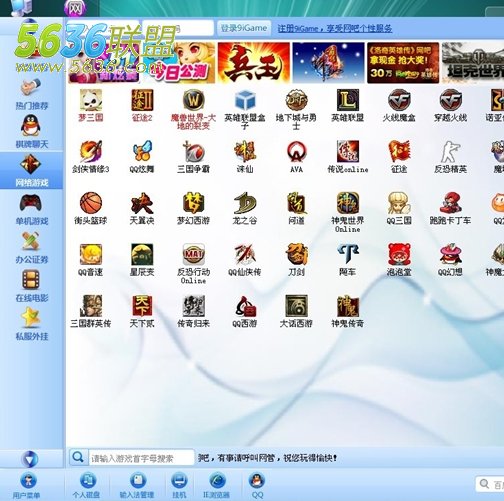The image size is (504, 501).
Task: Start 反恐行动Online
Action: 193,264
